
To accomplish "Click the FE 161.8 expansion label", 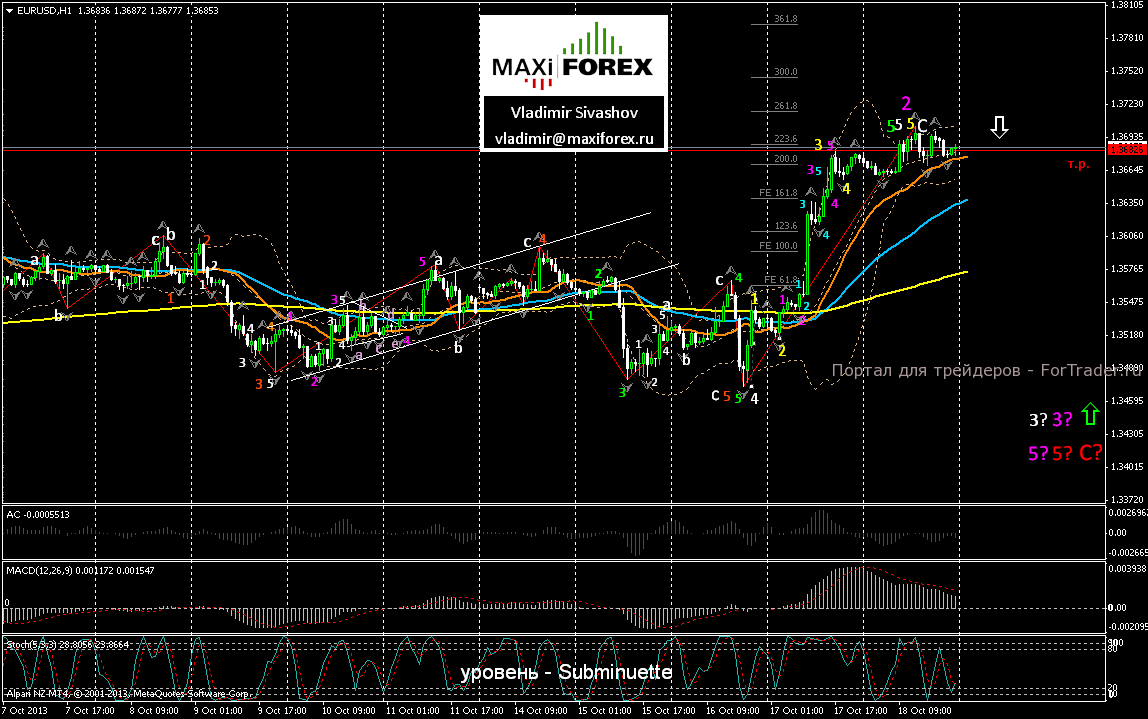I will coord(778,193).
